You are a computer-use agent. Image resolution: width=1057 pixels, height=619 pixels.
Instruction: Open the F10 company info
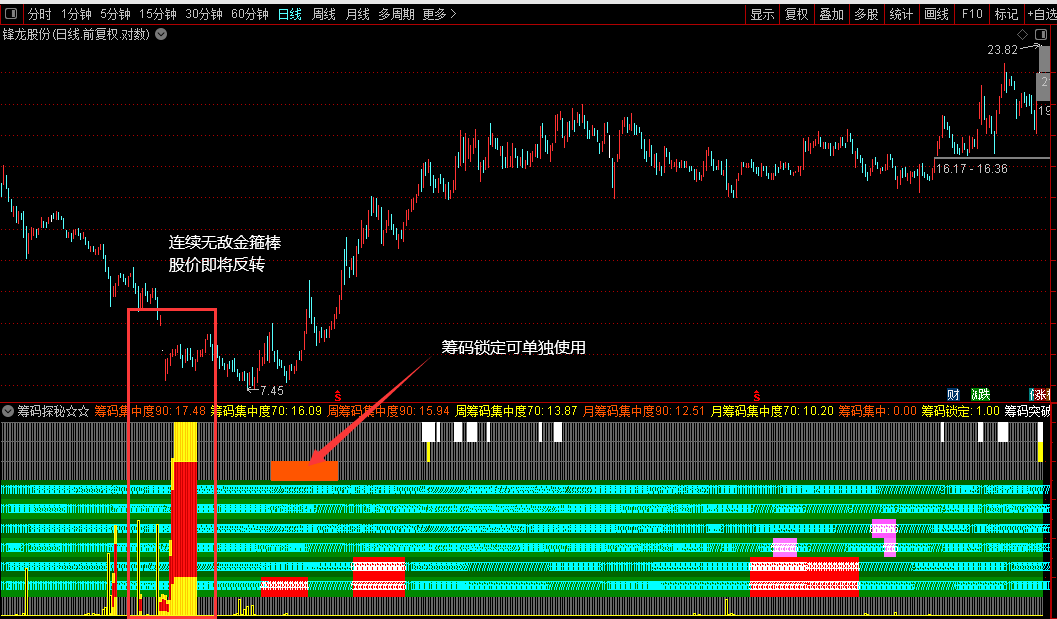[972, 14]
